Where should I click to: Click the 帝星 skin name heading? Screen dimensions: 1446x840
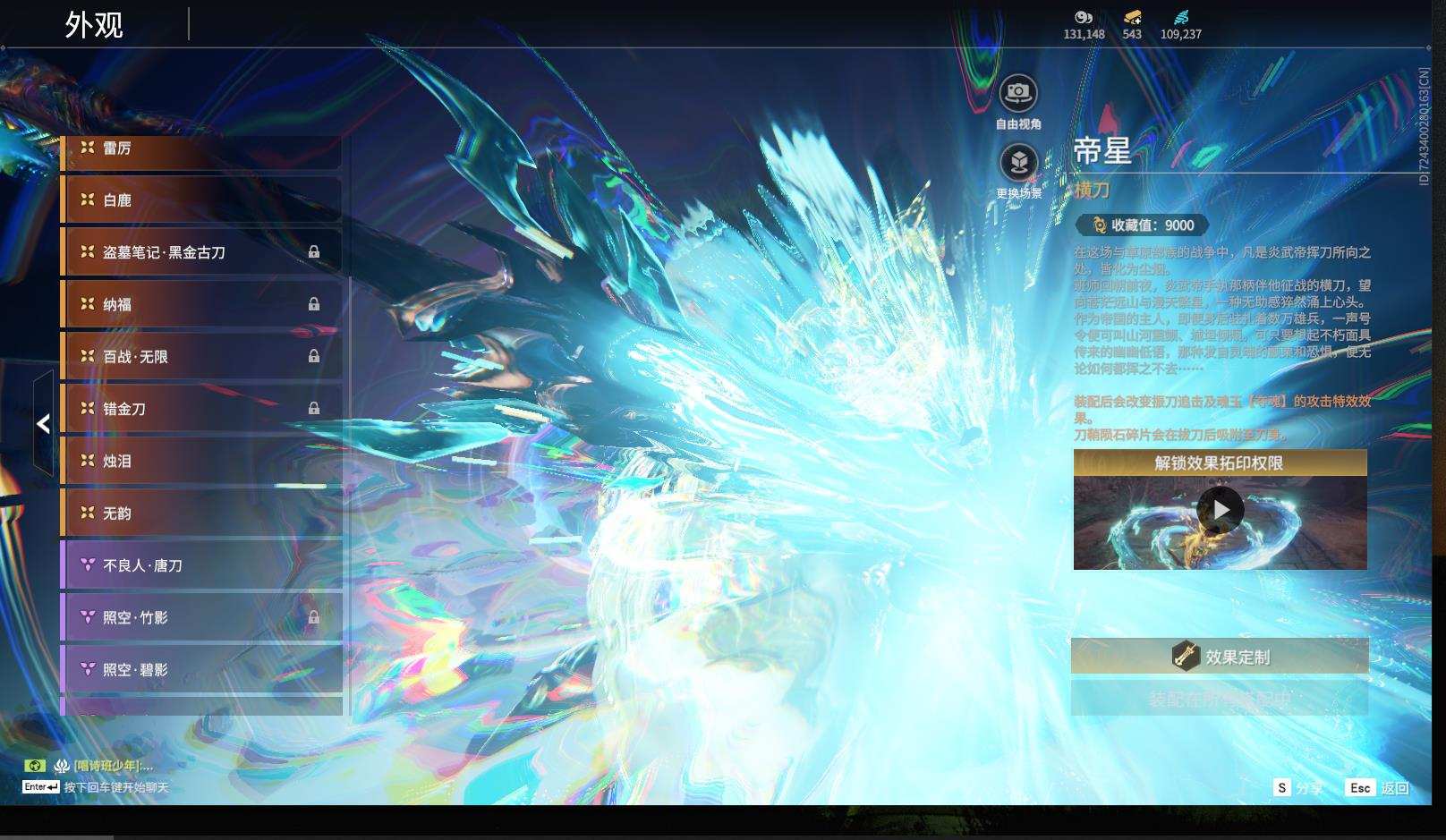click(x=1102, y=150)
